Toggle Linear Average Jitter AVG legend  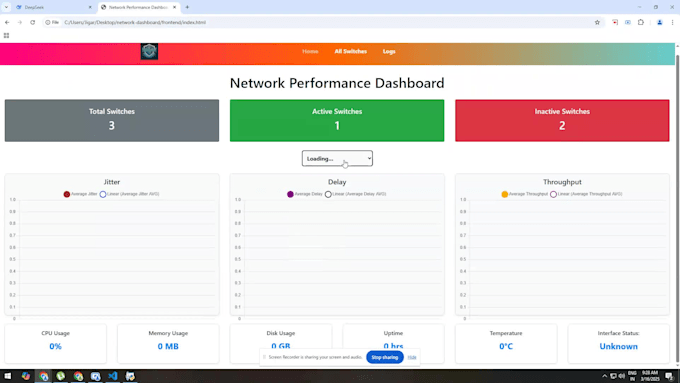click(x=129, y=194)
